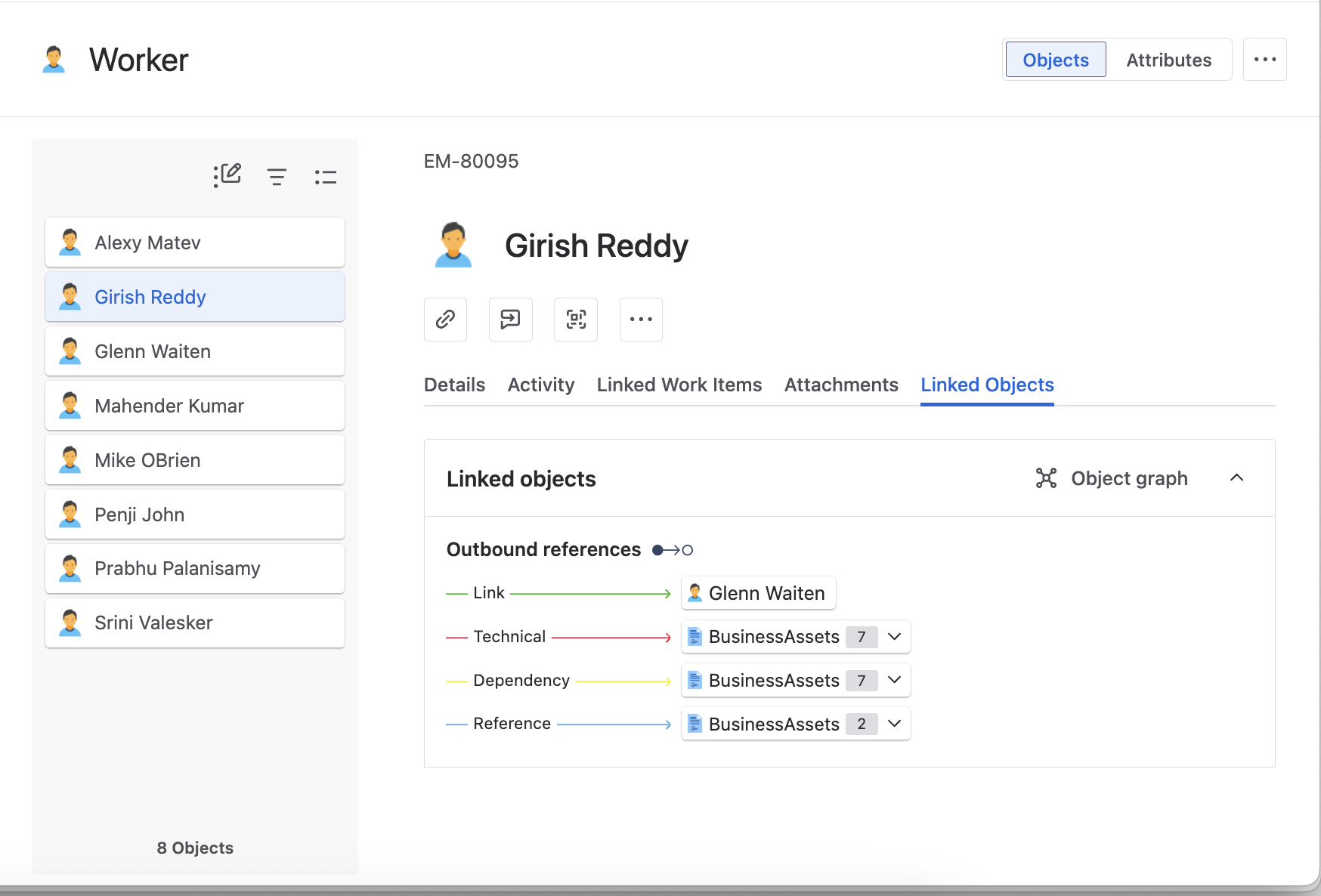This screenshot has height=896, width=1321.
Task: Open the Activity tab
Action: (541, 385)
